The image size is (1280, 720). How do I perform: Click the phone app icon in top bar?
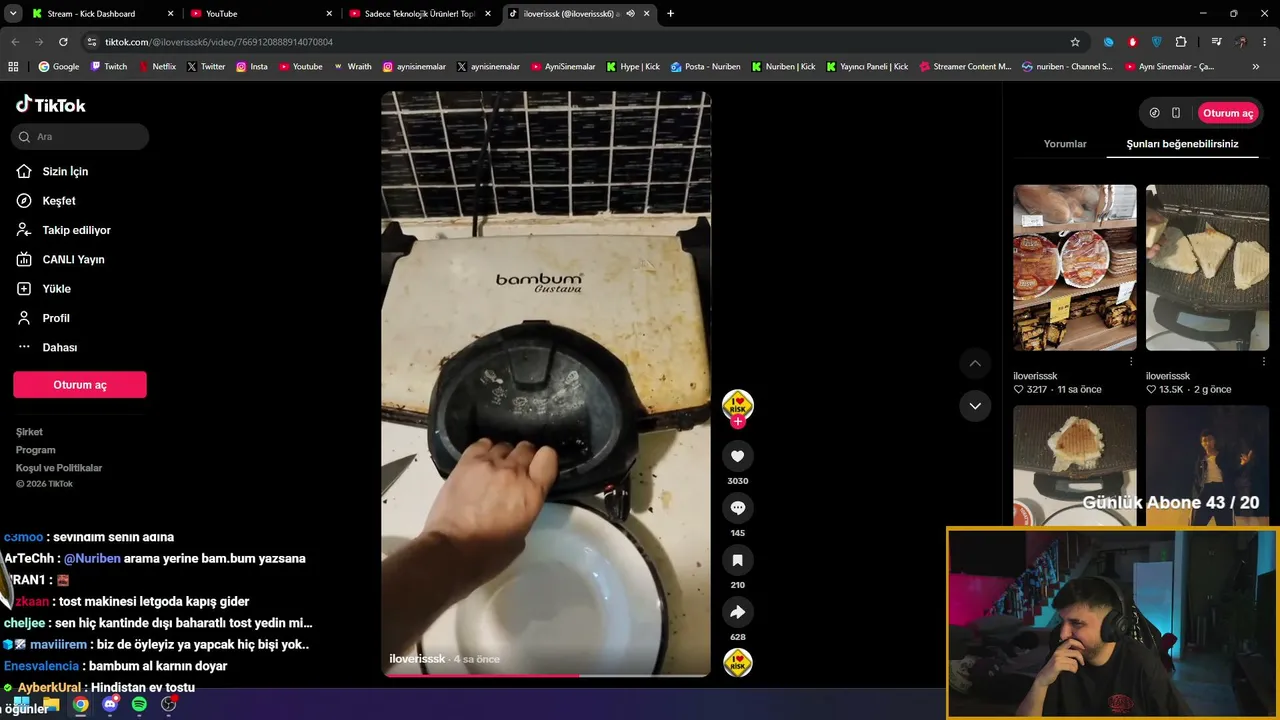coord(1176,113)
